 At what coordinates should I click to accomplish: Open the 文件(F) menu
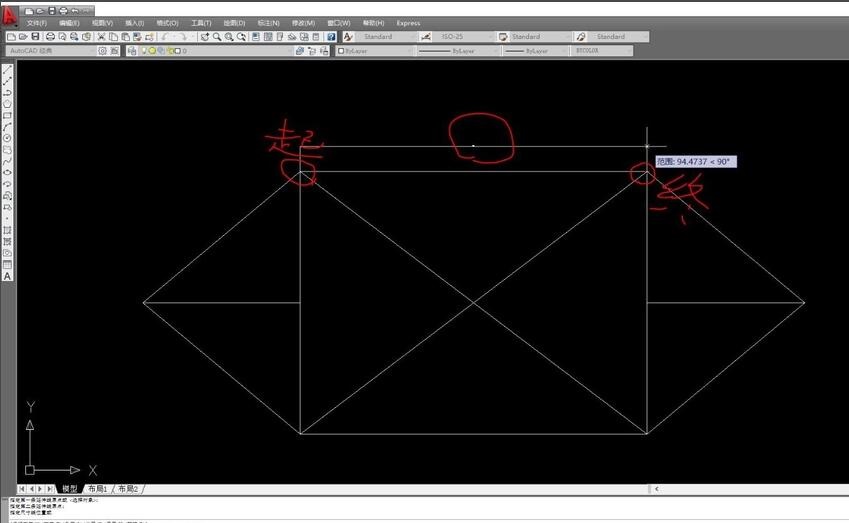(x=37, y=23)
